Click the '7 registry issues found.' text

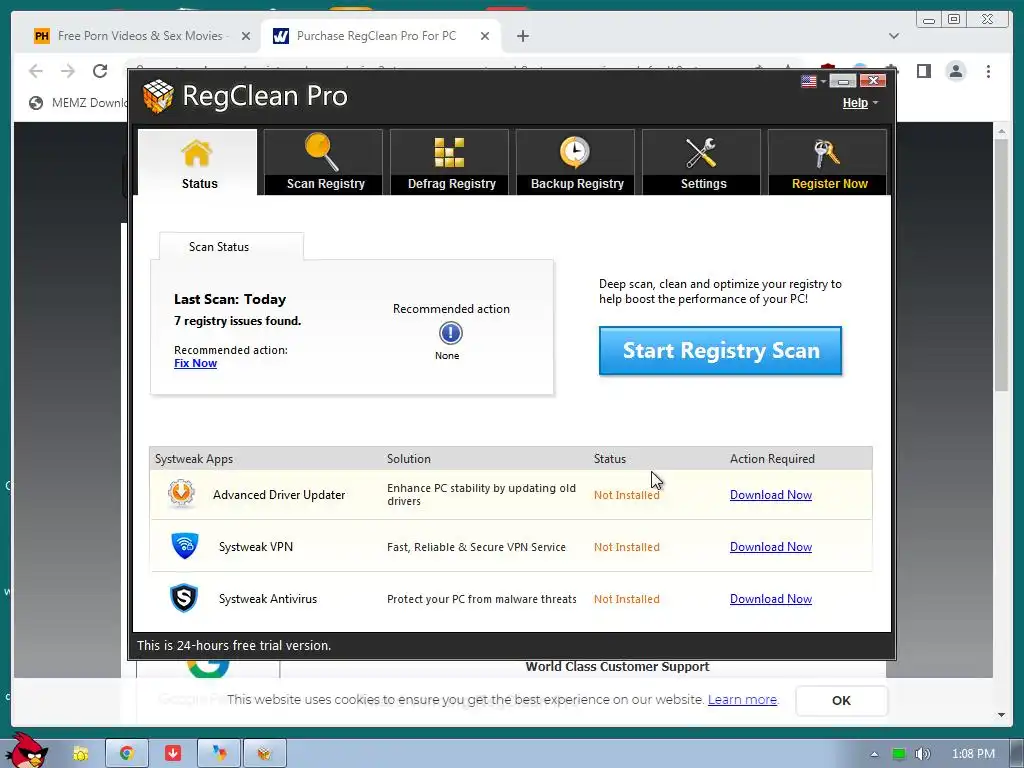[x=238, y=321]
